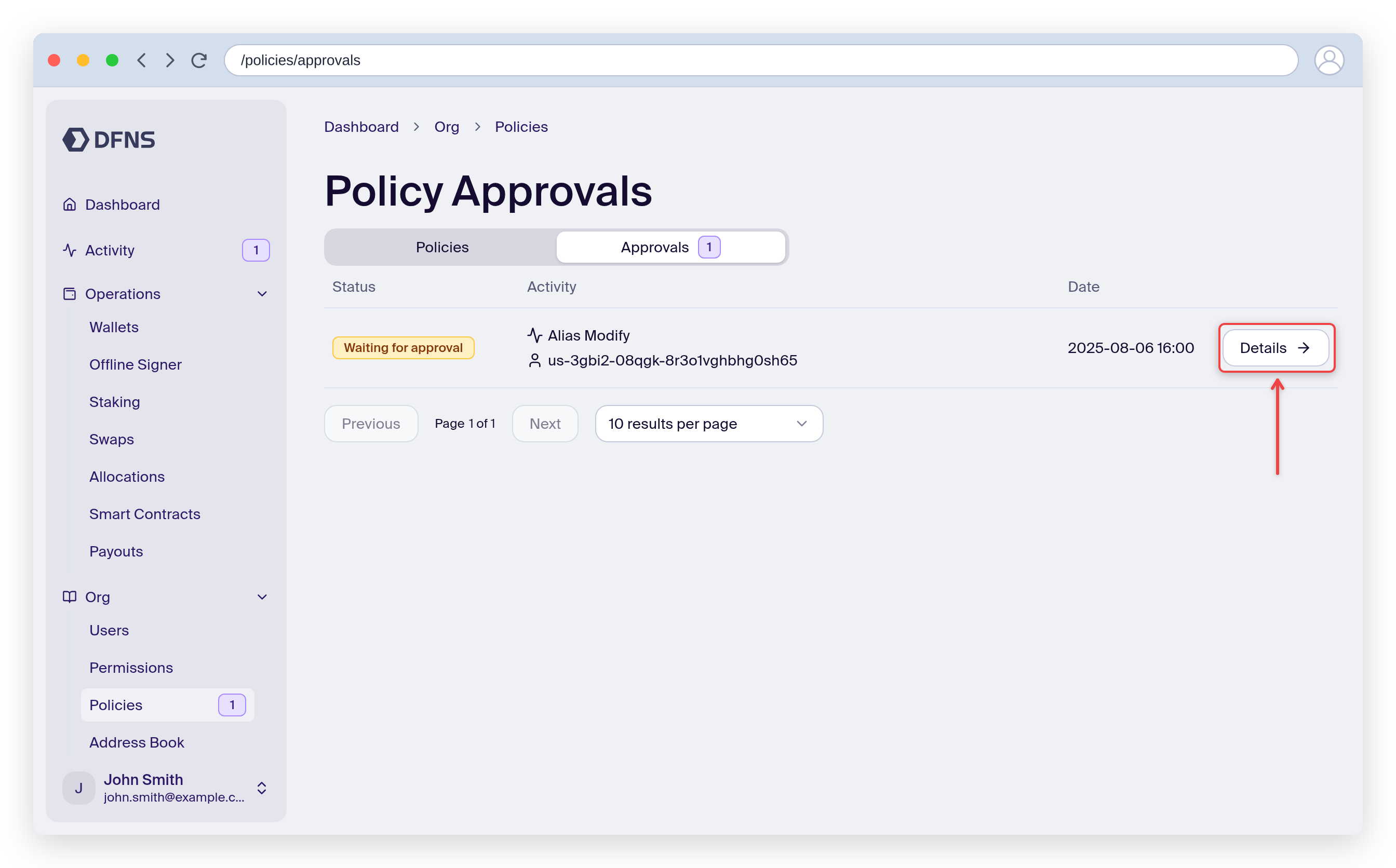Image resolution: width=1396 pixels, height=868 pixels.
Task: Go to Swaps in sidebar
Action: click(x=112, y=439)
